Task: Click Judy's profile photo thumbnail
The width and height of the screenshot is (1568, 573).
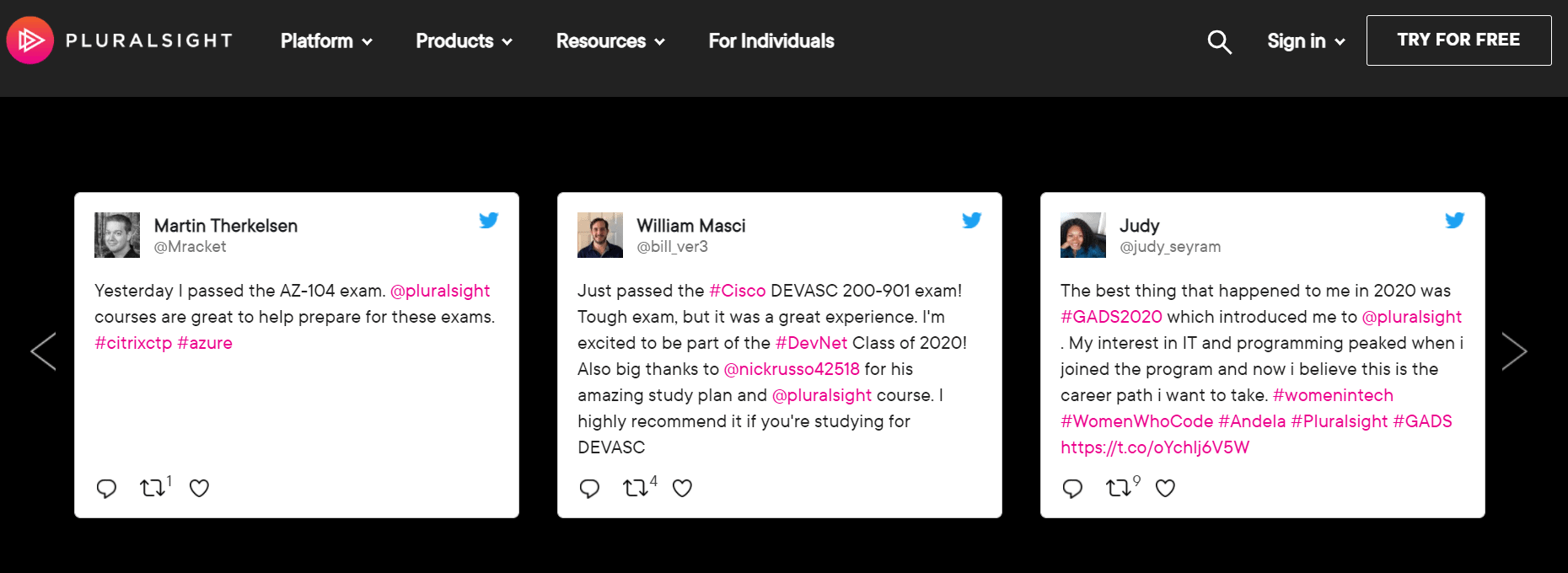Action: click(1083, 235)
